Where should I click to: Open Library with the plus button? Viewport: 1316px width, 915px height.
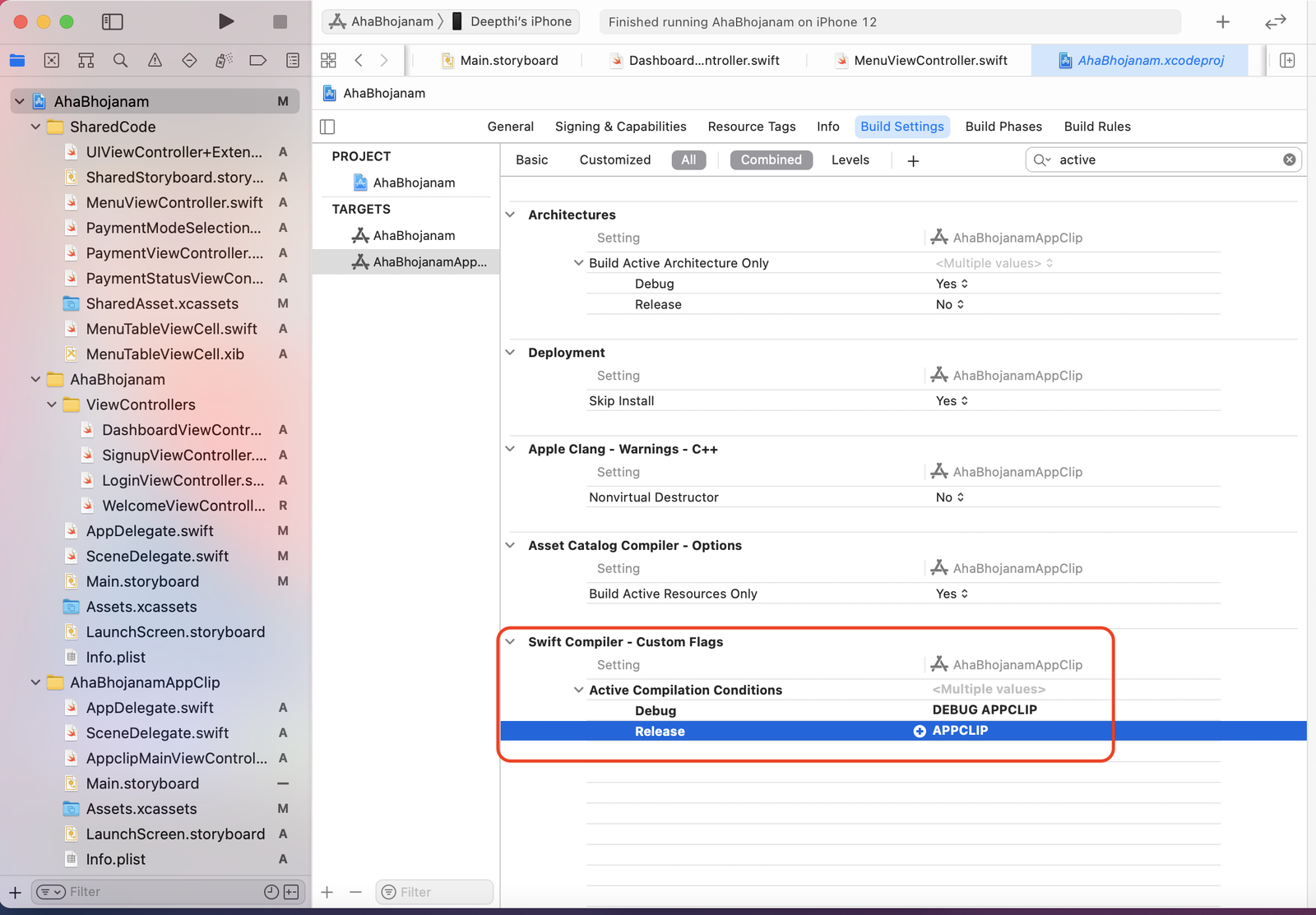click(1223, 22)
